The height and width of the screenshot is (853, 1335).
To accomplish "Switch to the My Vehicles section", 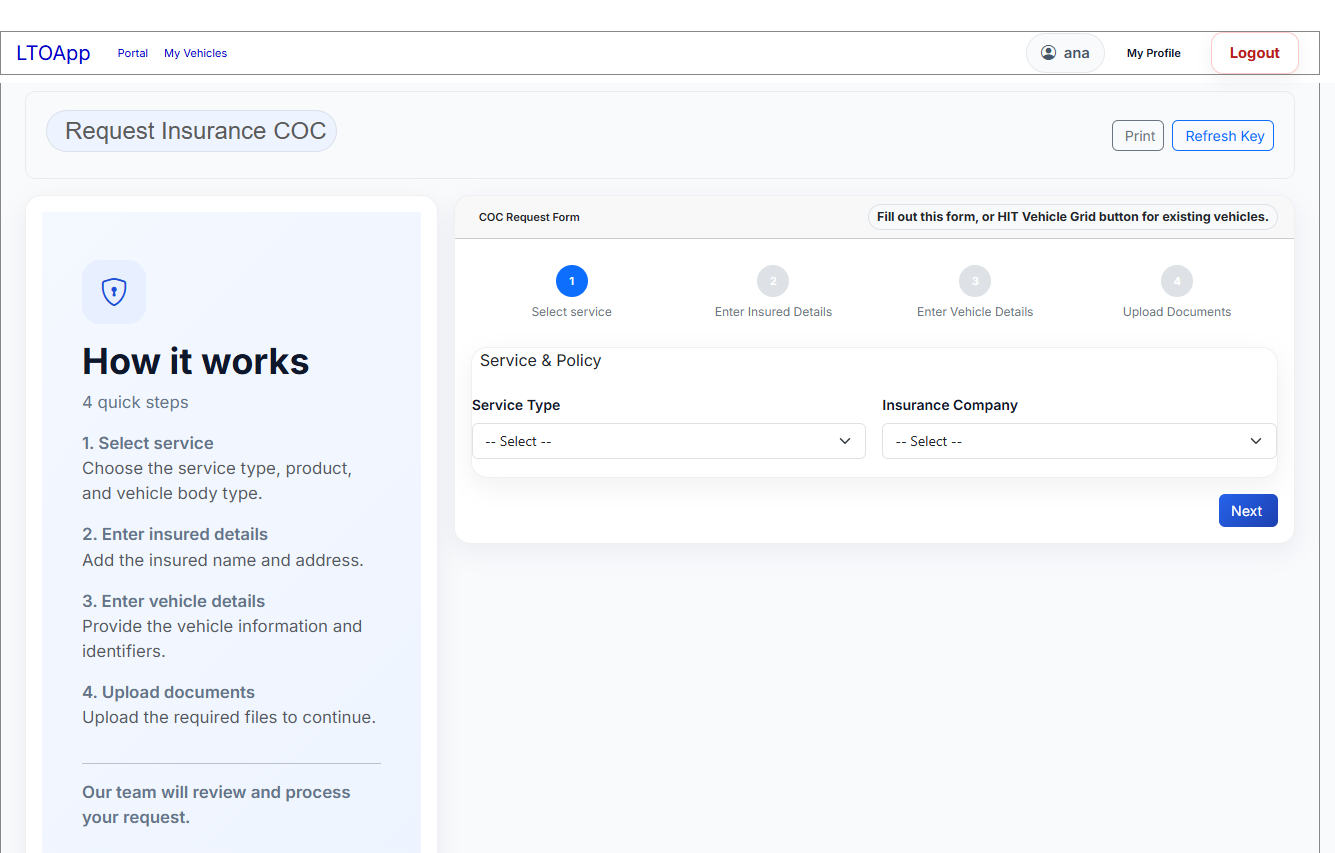I will point(195,52).
